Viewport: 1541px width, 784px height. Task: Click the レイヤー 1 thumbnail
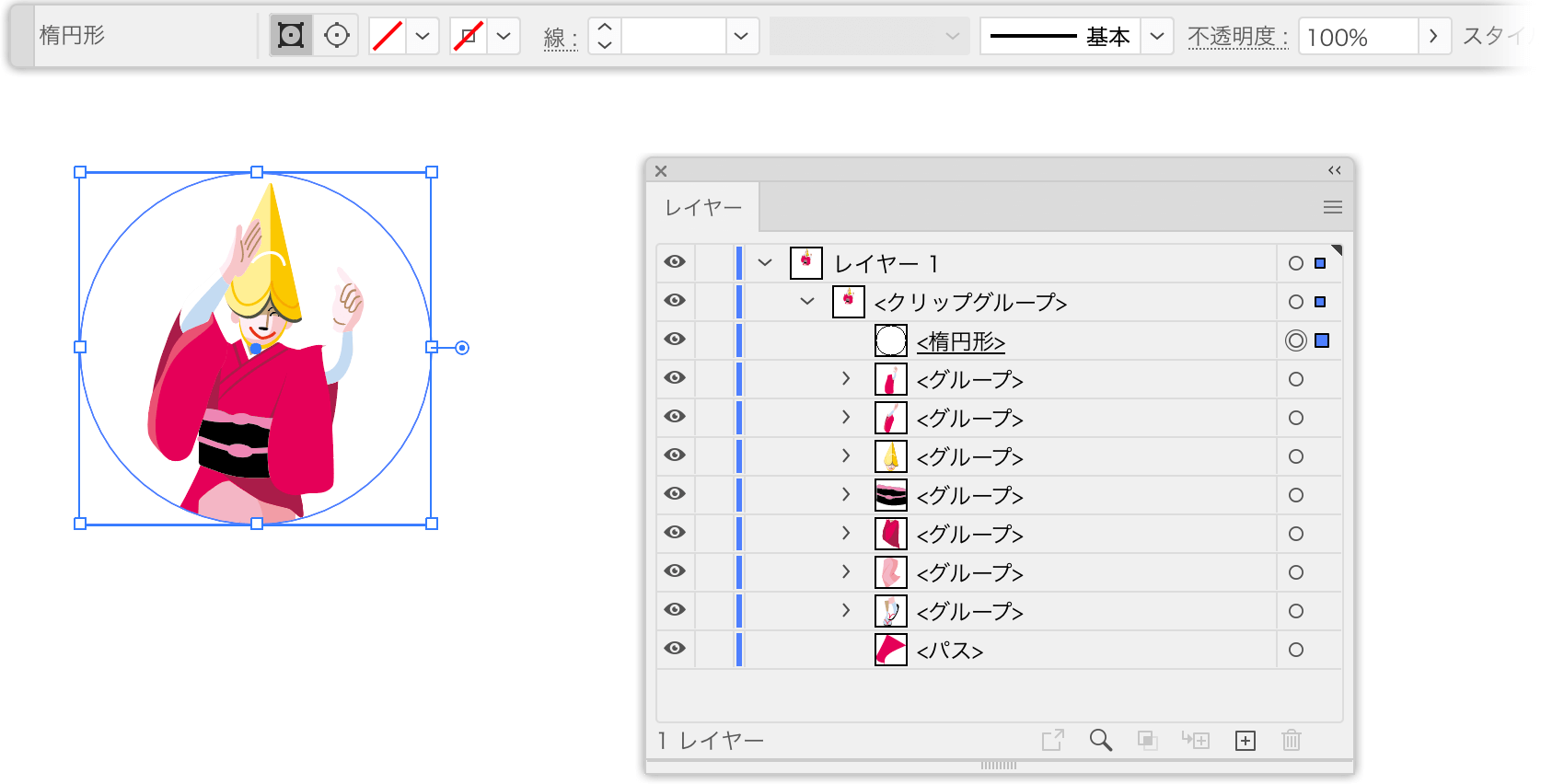(806, 263)
